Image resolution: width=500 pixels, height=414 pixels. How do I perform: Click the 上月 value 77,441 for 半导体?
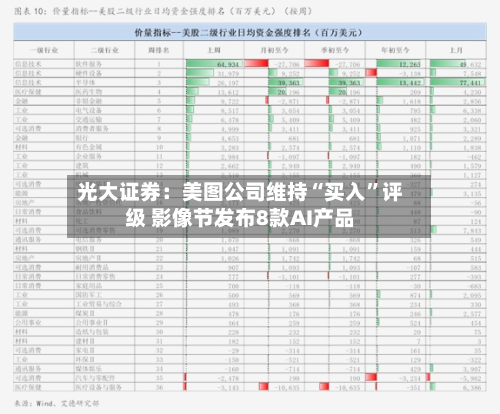tap(470, 83)
